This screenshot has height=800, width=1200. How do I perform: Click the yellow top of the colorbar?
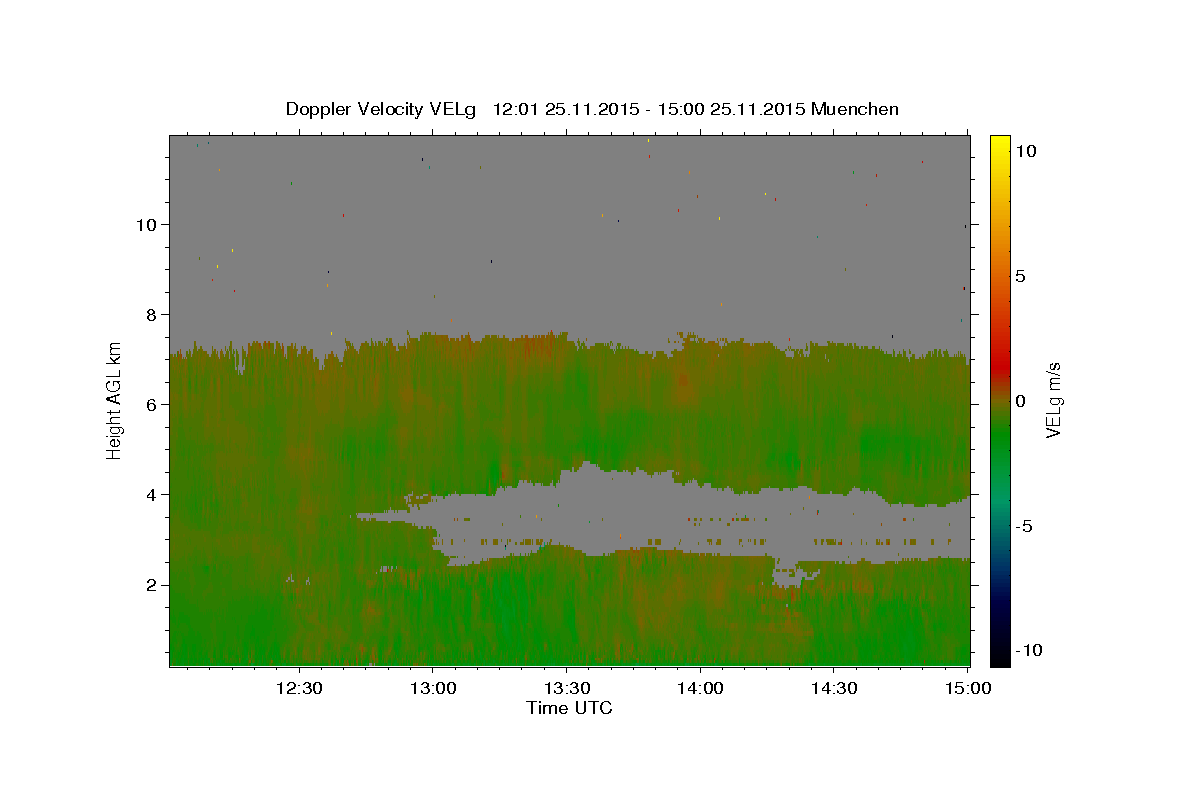pos(1000,142)
